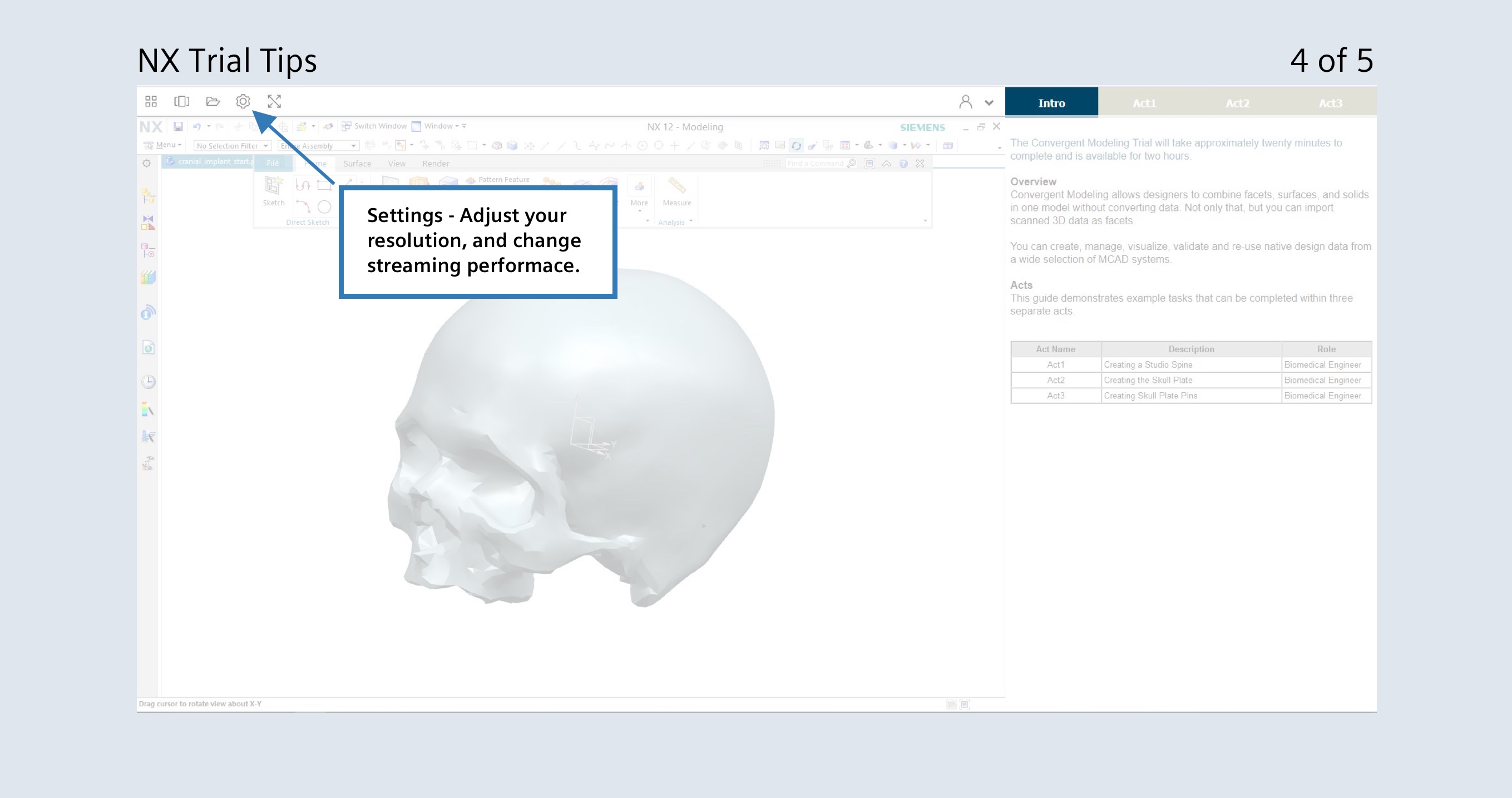Open the four-square apps grid icon

click(151, 102)
